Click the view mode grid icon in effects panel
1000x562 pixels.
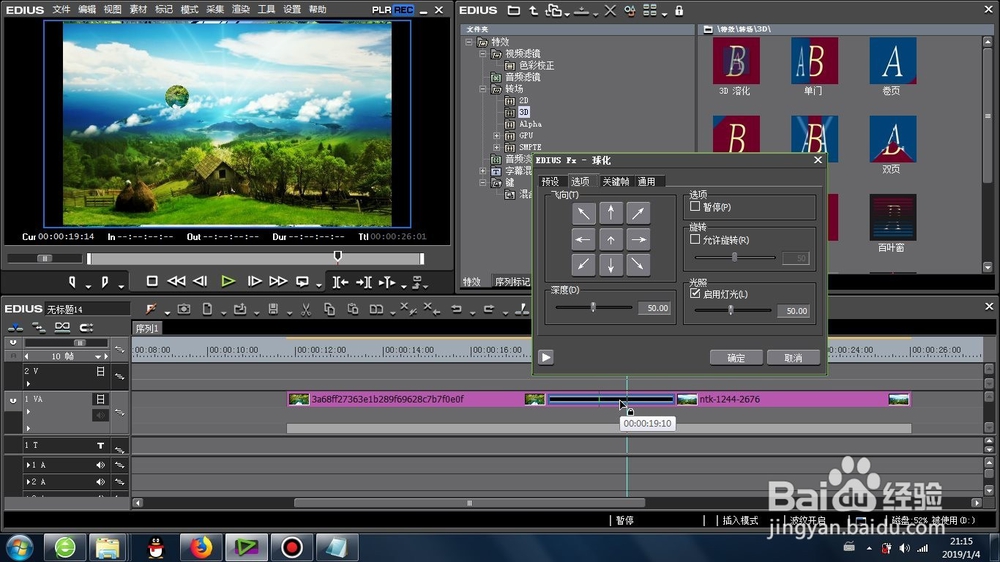click(x=650, y=10)
